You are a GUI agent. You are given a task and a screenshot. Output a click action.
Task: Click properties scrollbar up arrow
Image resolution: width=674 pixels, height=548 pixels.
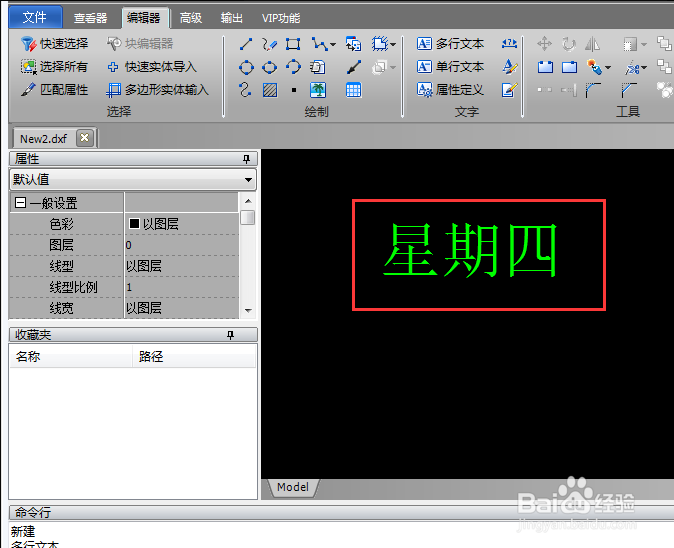[x=248, y=201]
